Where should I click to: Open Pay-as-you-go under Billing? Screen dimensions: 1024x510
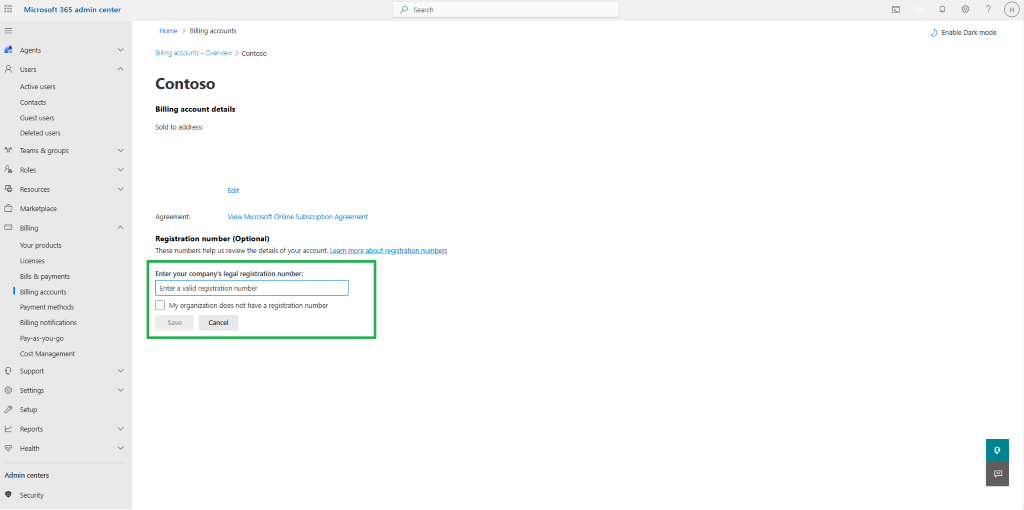(42, 339)
